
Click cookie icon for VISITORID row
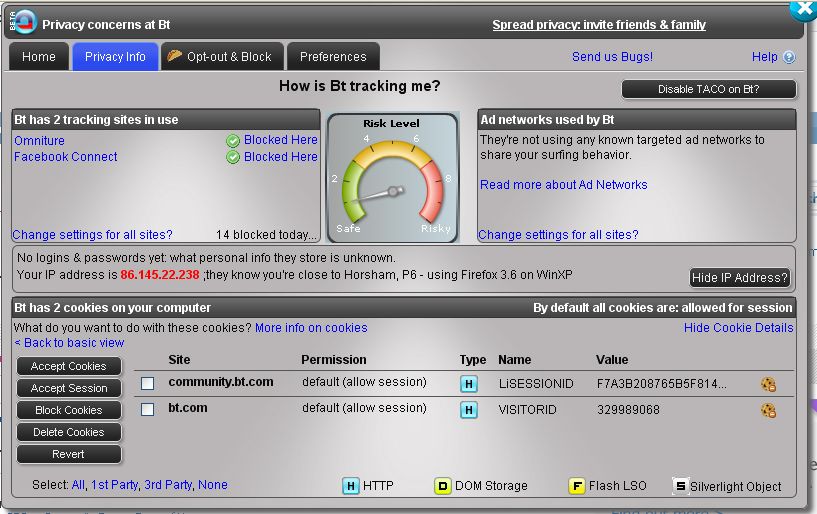[x=768, y=410]
